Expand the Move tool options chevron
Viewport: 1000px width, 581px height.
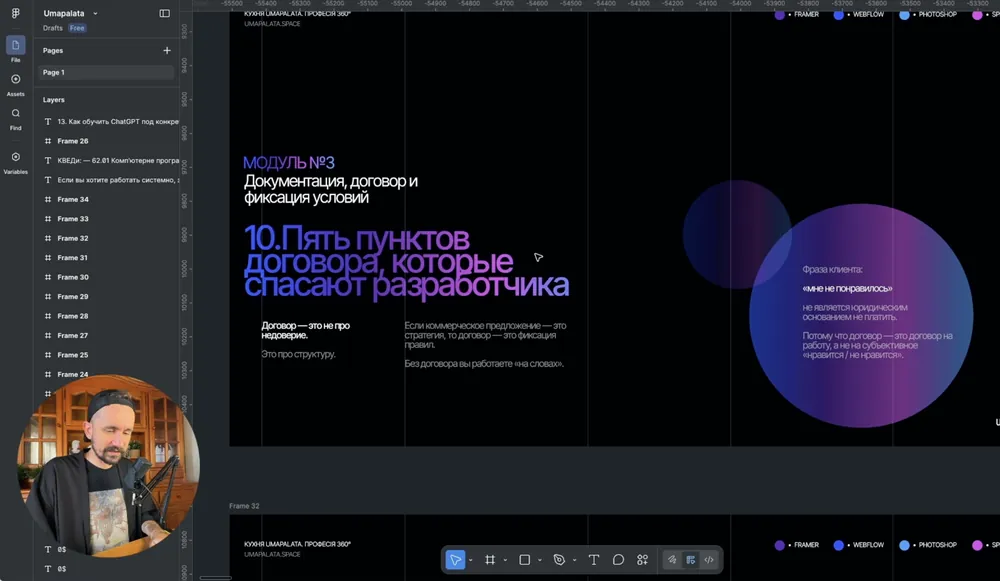(x=471, y=561)
